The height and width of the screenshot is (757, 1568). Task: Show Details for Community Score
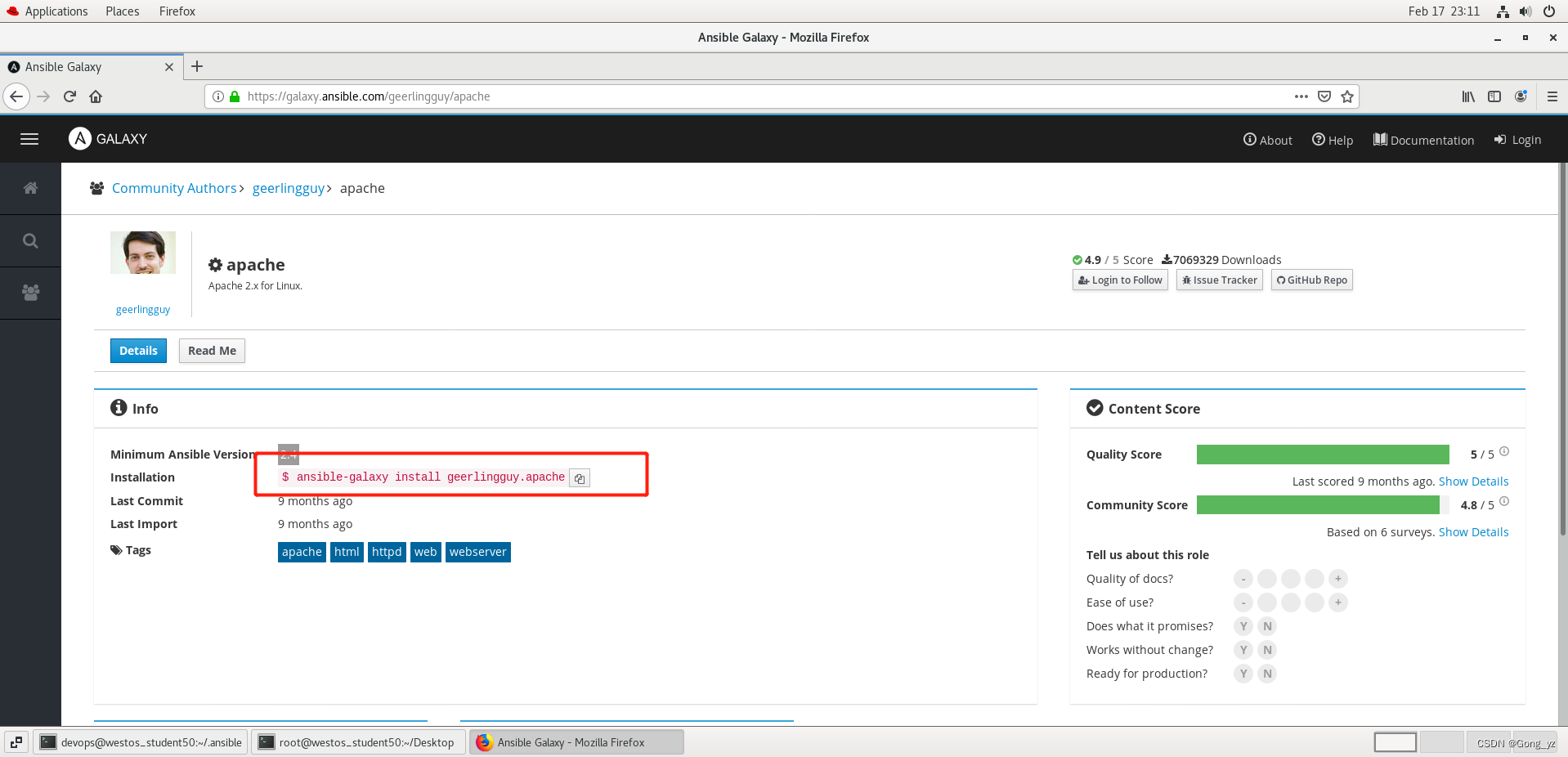1473,532
